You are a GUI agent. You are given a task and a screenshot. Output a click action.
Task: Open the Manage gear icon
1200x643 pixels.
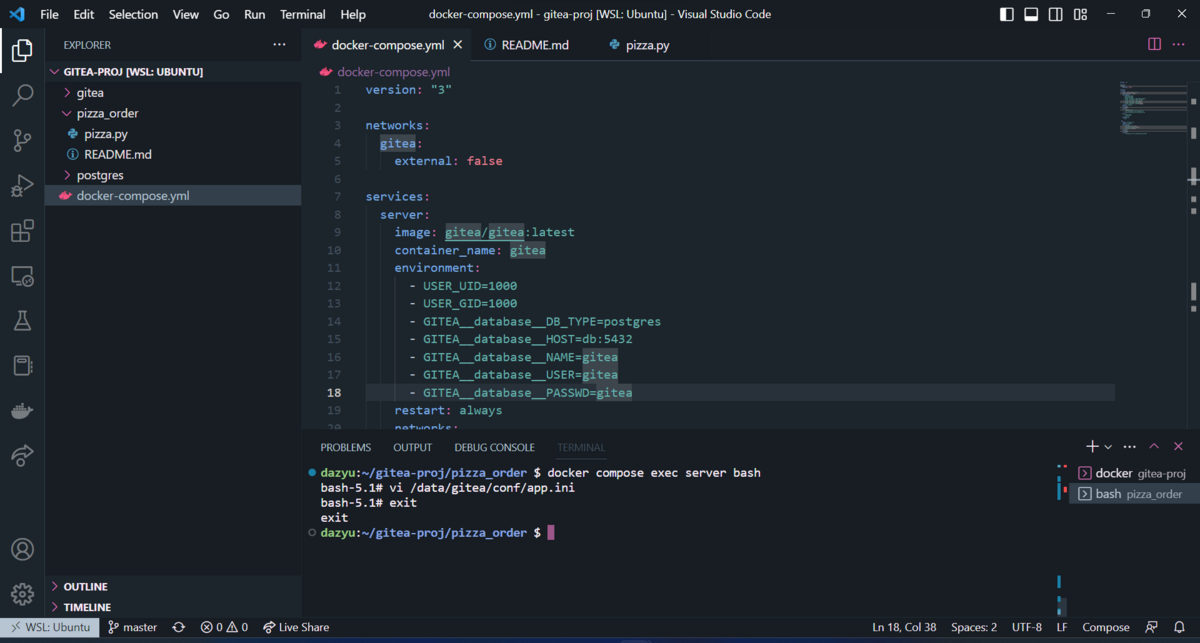pos(22,594)
